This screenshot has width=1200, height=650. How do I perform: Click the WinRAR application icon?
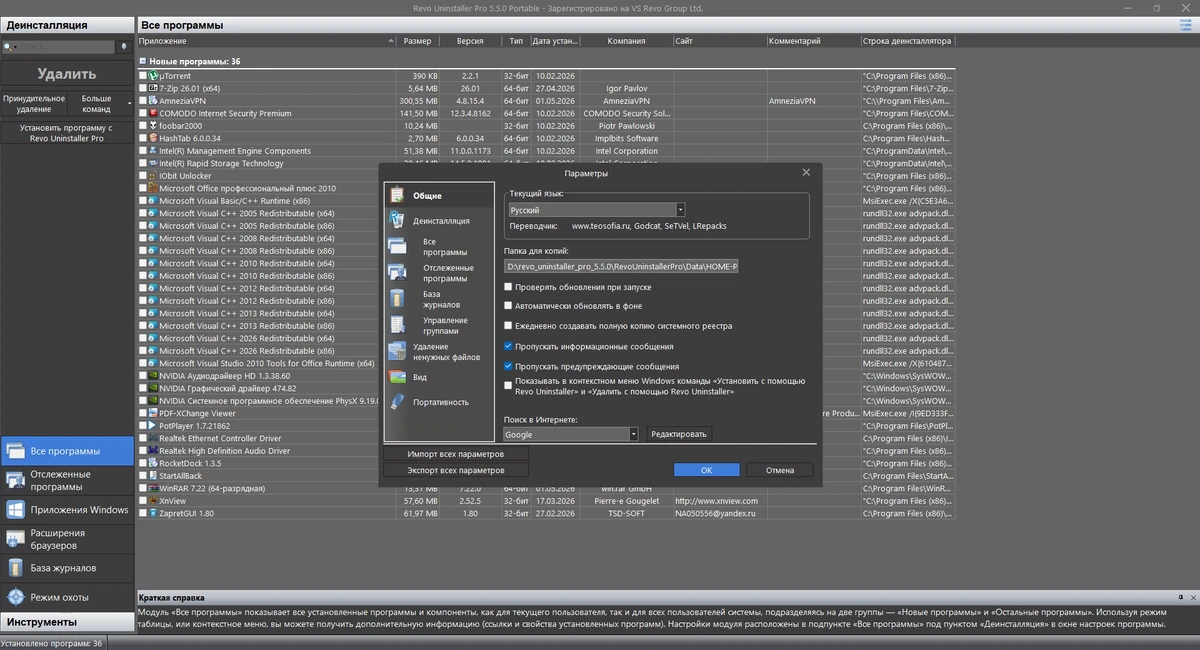click(x=153, y=488)
